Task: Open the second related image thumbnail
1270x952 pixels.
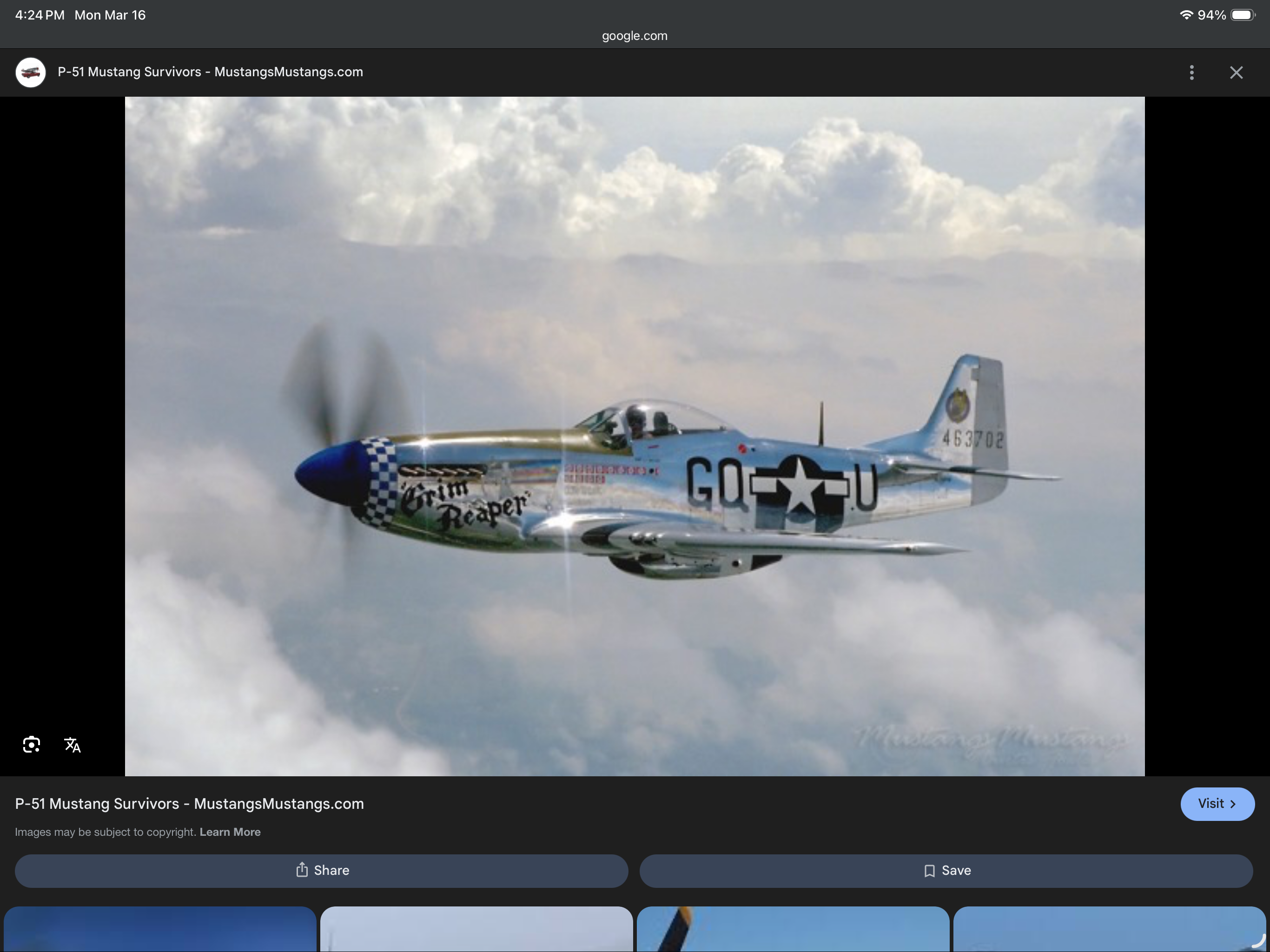Action: coord(476,929)
